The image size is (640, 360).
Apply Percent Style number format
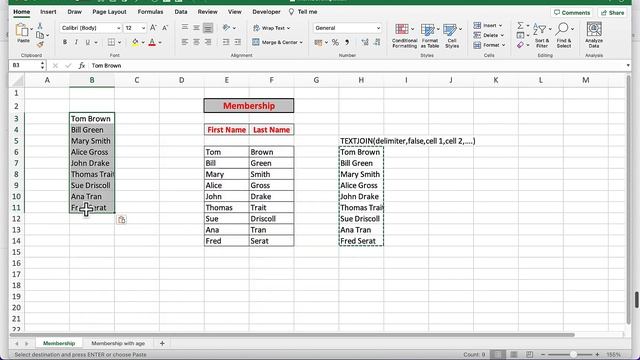pyautogui.click(x=335, y=42)
